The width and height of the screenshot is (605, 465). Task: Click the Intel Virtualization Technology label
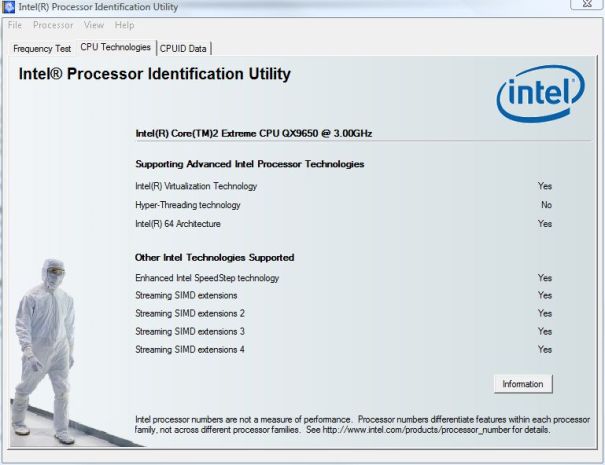196,186
